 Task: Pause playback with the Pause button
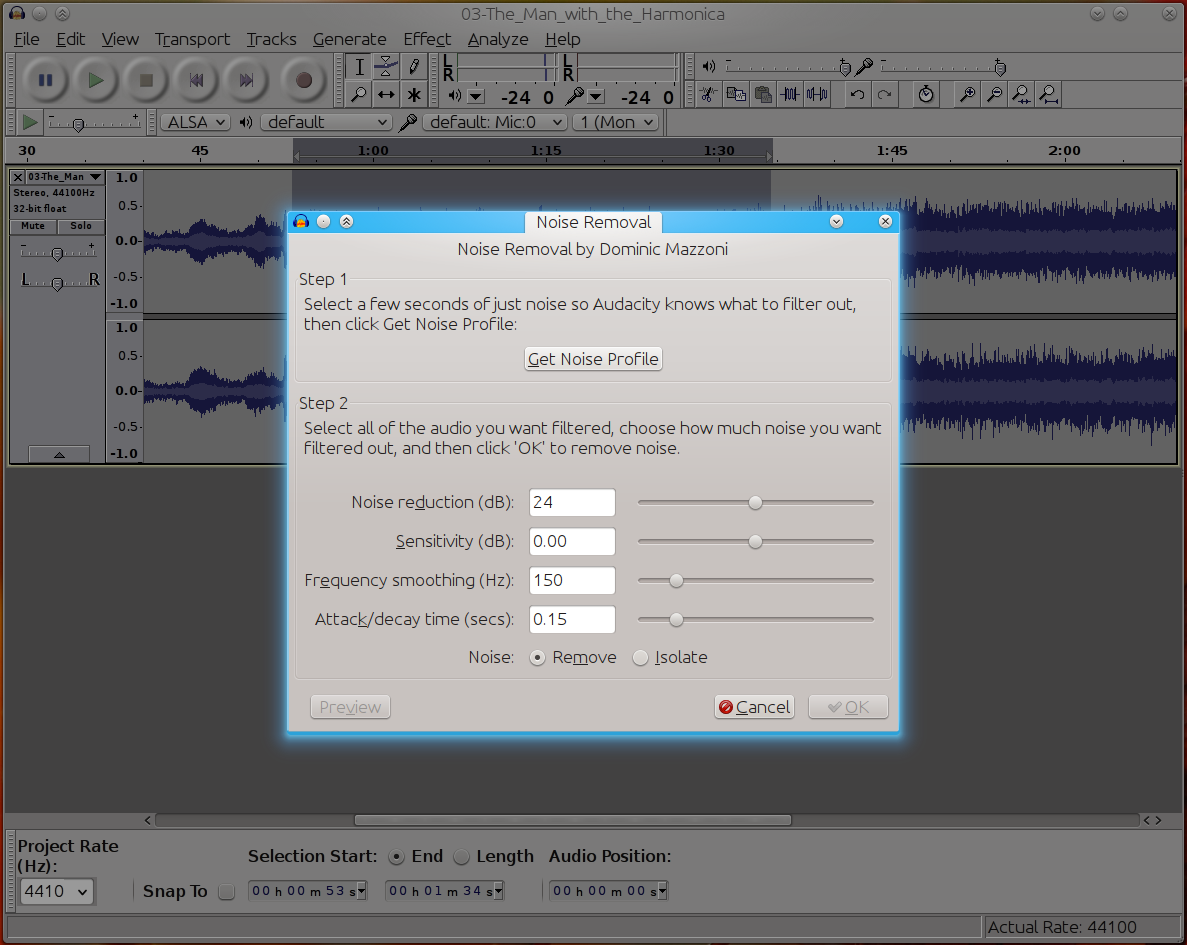tap(45, 80)
